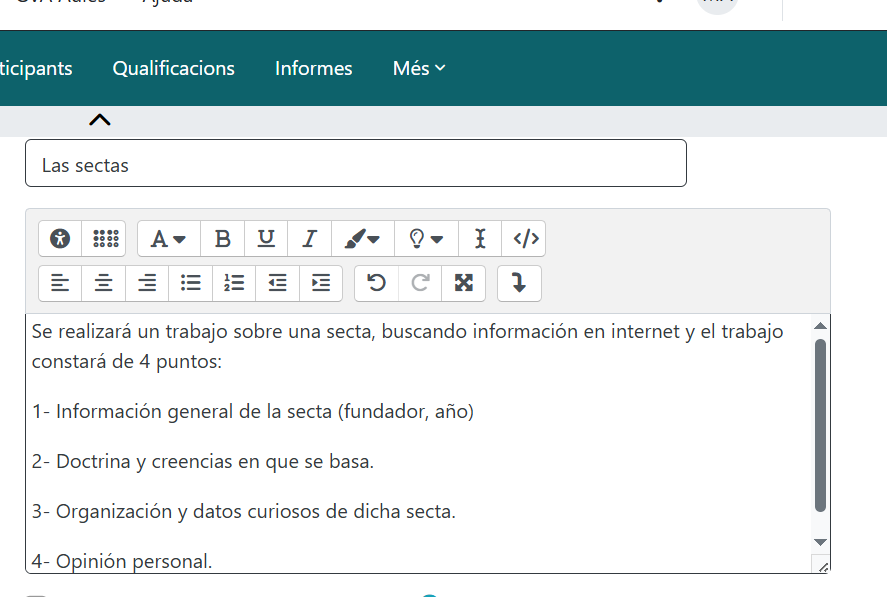The image size is (887, 597).
Task: Undo the last edit
Action: (376, 283)
